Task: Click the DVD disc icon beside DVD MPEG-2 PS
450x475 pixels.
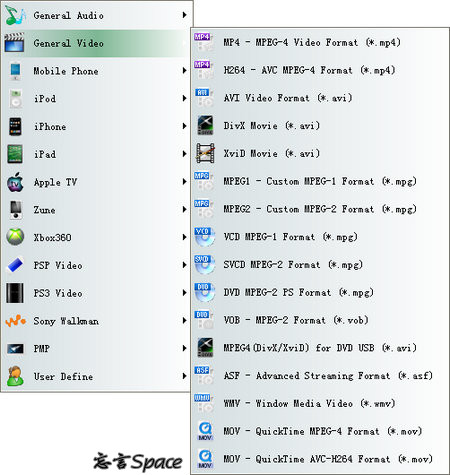Action: point(204,292)
